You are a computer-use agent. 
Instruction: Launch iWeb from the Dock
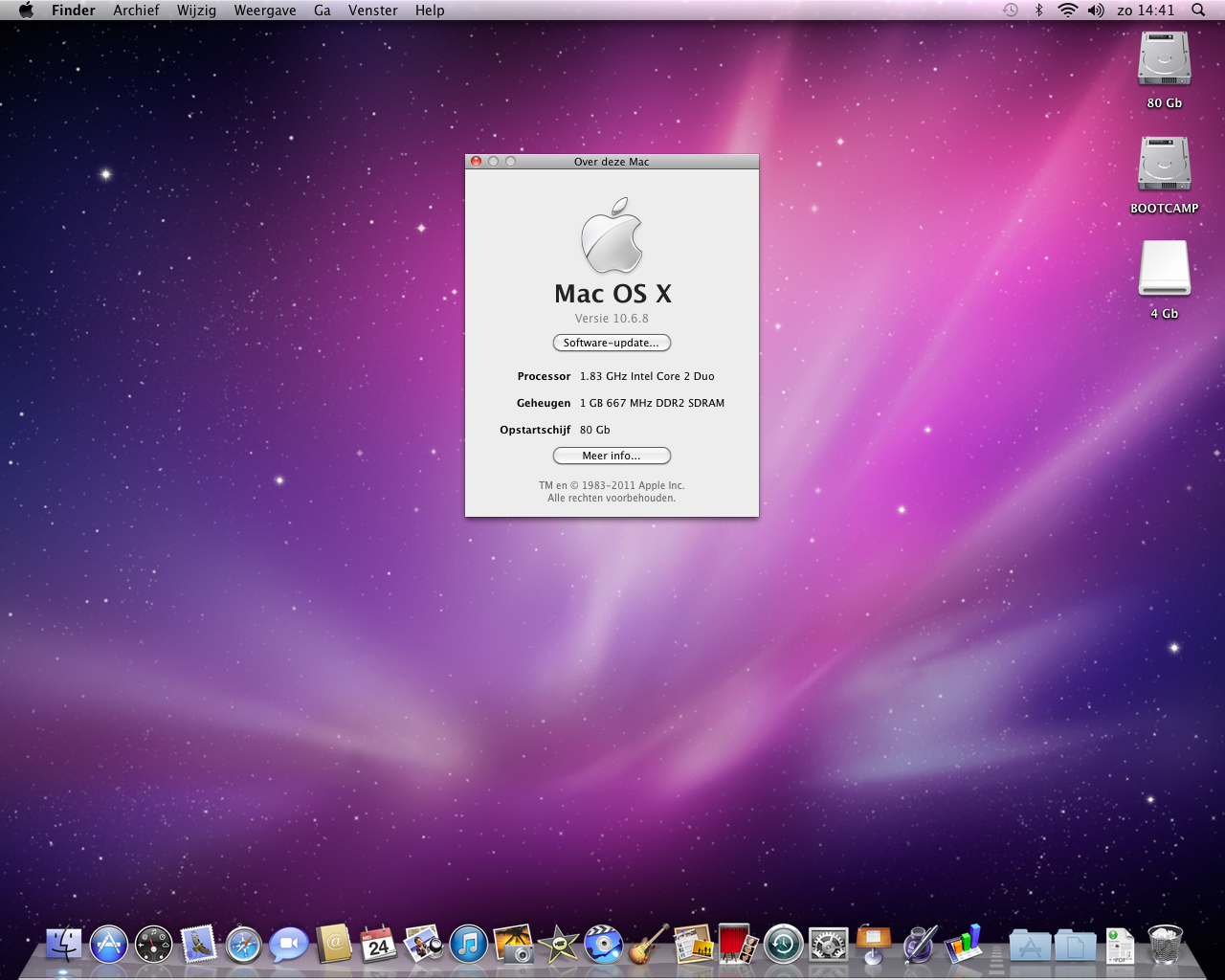[693, 945]
